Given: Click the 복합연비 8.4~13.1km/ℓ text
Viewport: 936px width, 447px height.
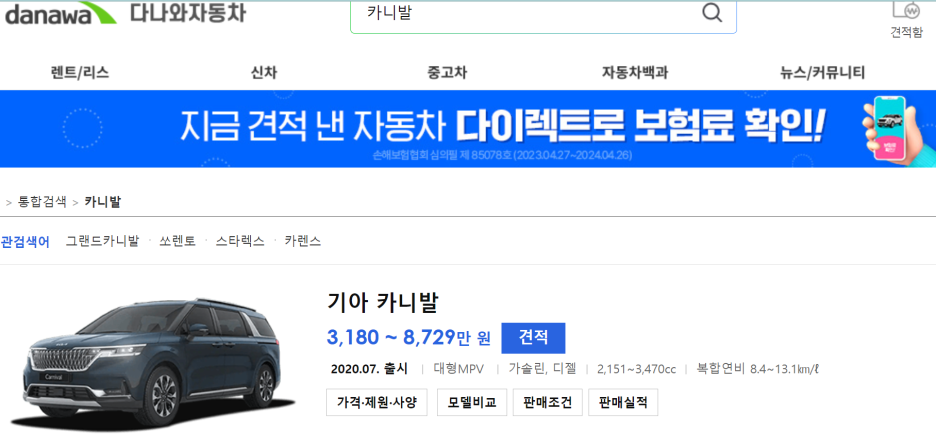Looking at the screenshot, I should [758, 369].
